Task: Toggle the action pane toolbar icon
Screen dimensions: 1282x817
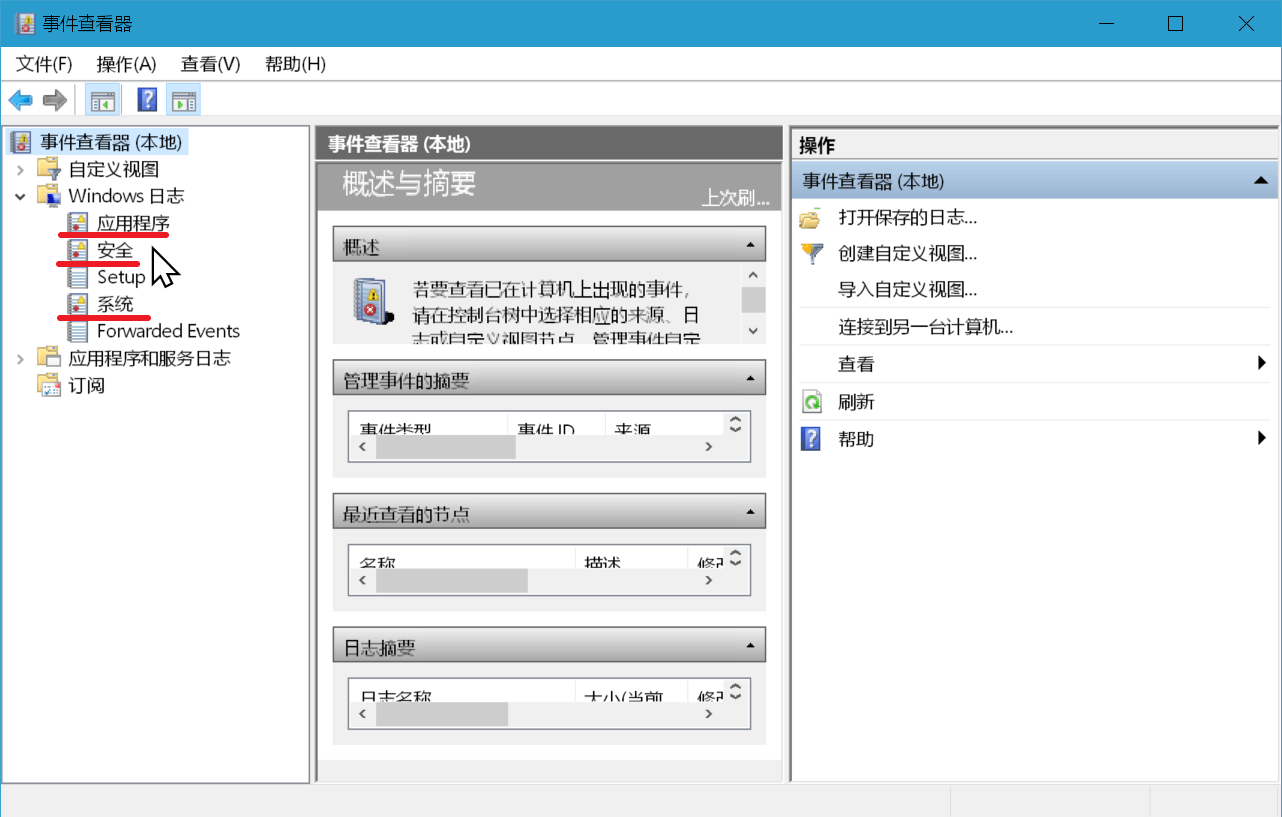Action: point(183,99)
